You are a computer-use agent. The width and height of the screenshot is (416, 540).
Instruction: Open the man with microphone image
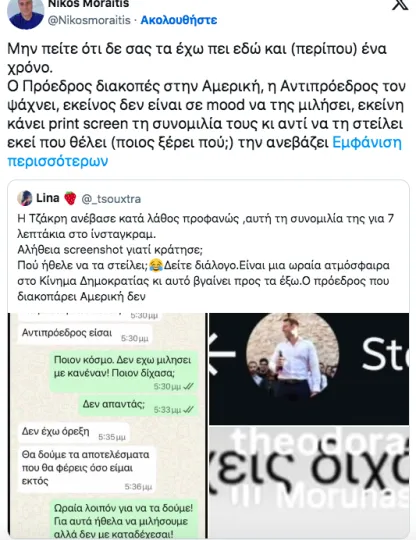pyautogui.click(x=309, y=368)
